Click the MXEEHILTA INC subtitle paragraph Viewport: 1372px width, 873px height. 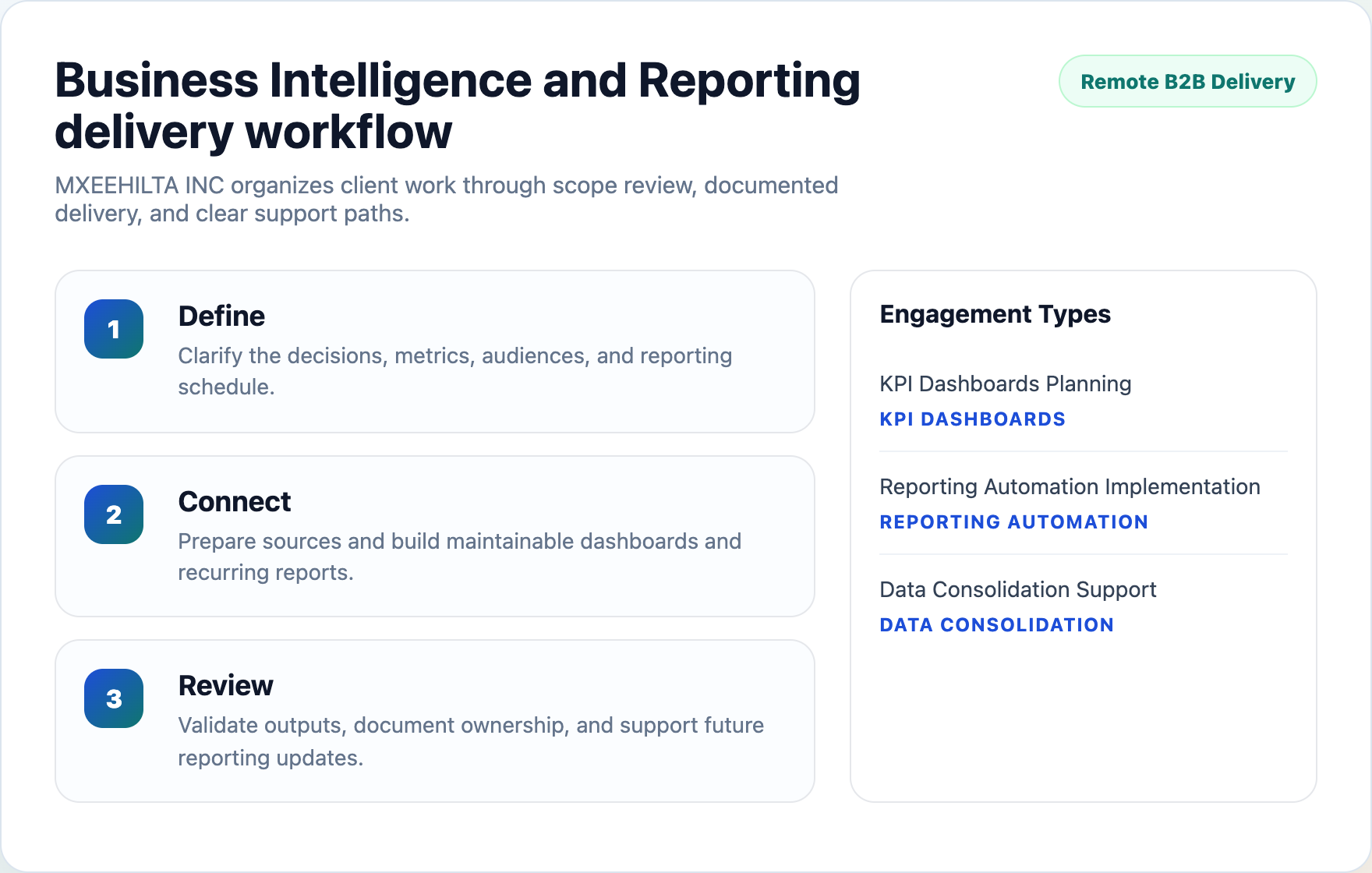[446, 200]
